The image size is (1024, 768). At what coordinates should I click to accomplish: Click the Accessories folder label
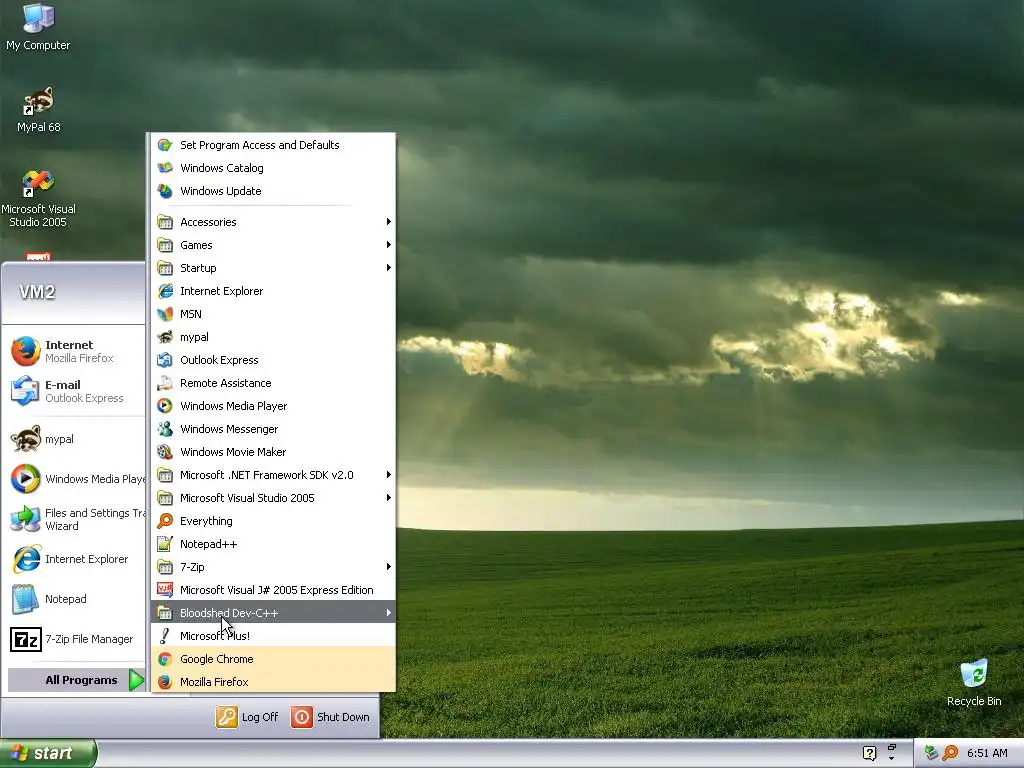click(208, 222)
